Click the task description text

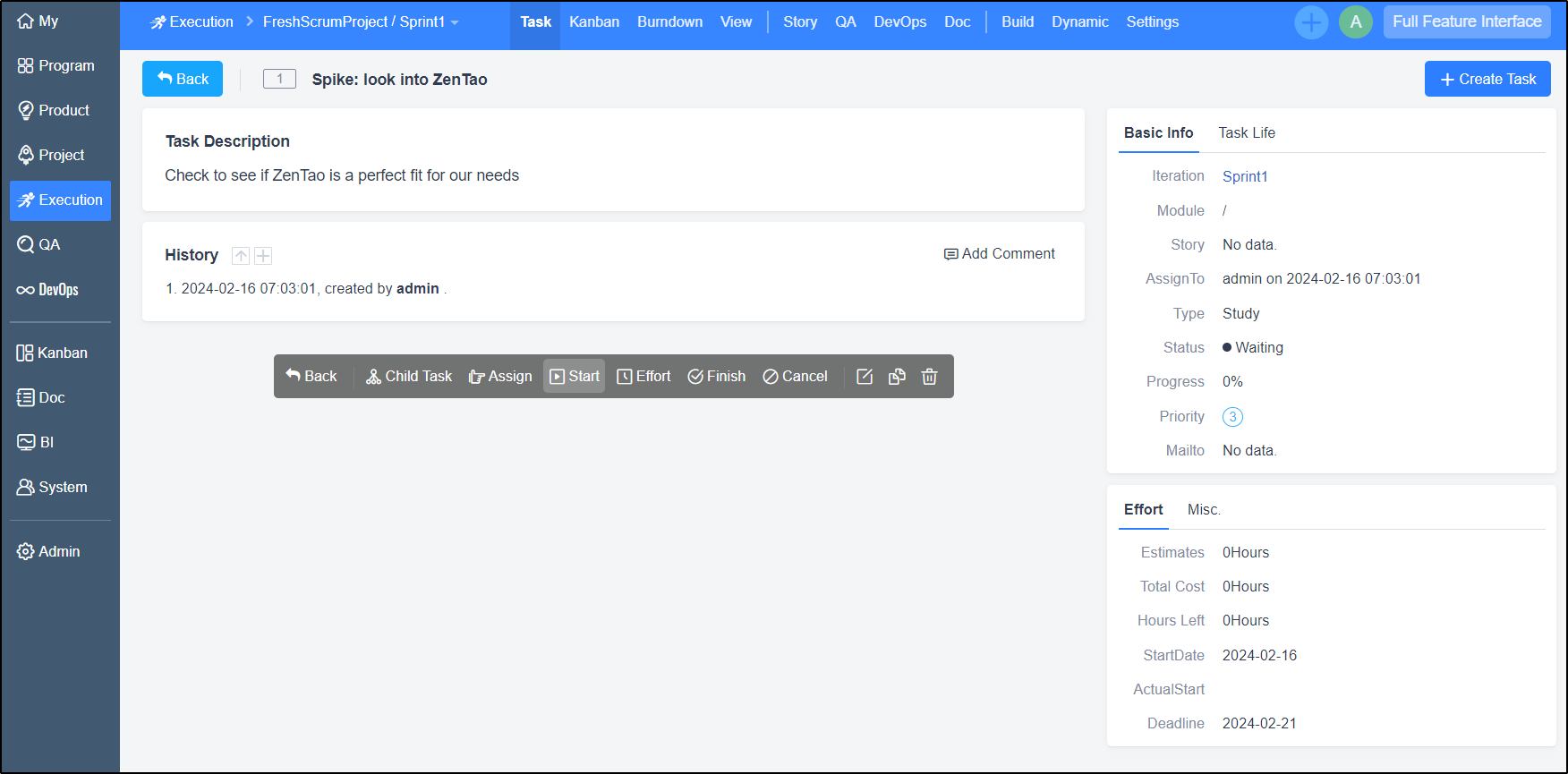pos(342,175)
